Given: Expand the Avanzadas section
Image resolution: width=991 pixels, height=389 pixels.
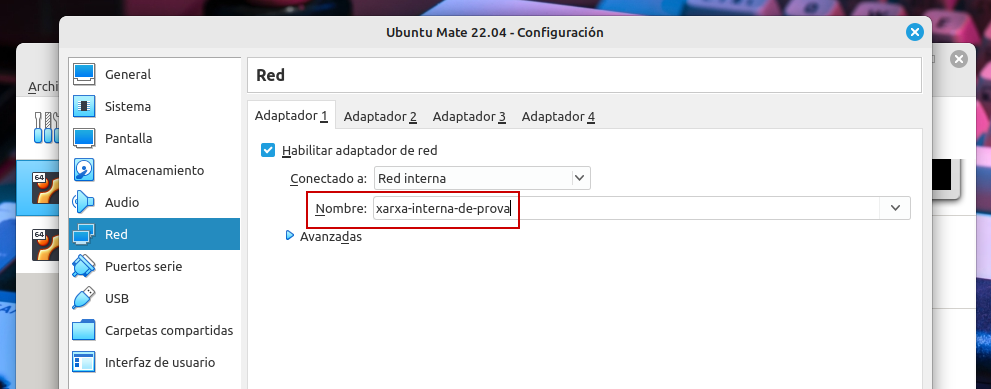Looking at the screenshot, I should coord(290,236).
